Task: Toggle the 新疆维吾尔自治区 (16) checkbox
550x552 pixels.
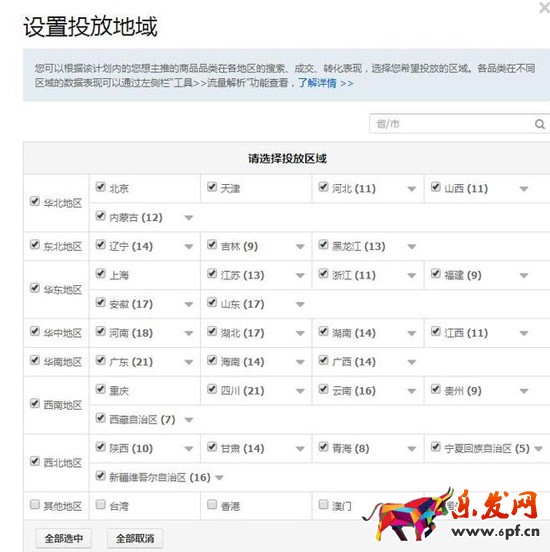Action: (101, 476)
